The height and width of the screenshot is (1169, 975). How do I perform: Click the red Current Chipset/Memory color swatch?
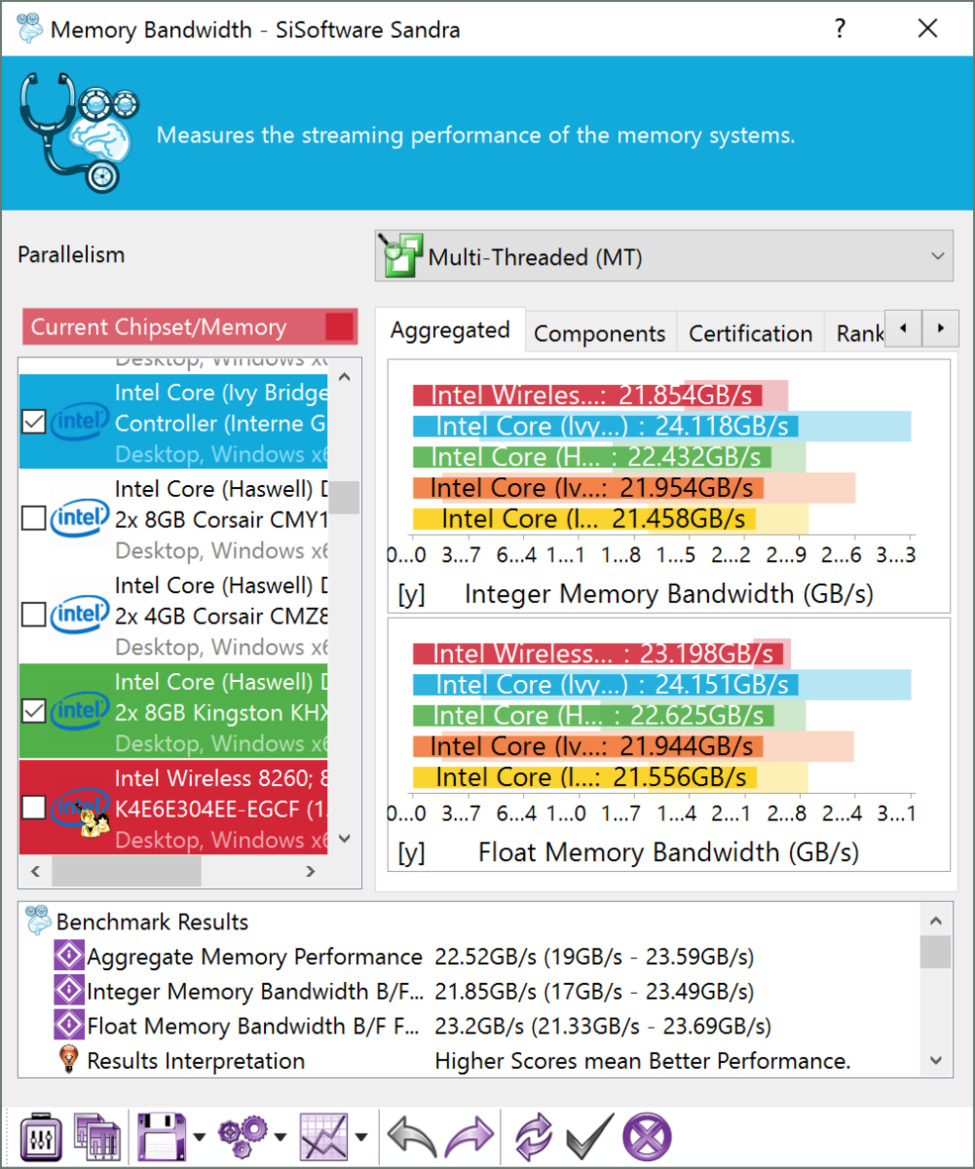pos(339,327)
